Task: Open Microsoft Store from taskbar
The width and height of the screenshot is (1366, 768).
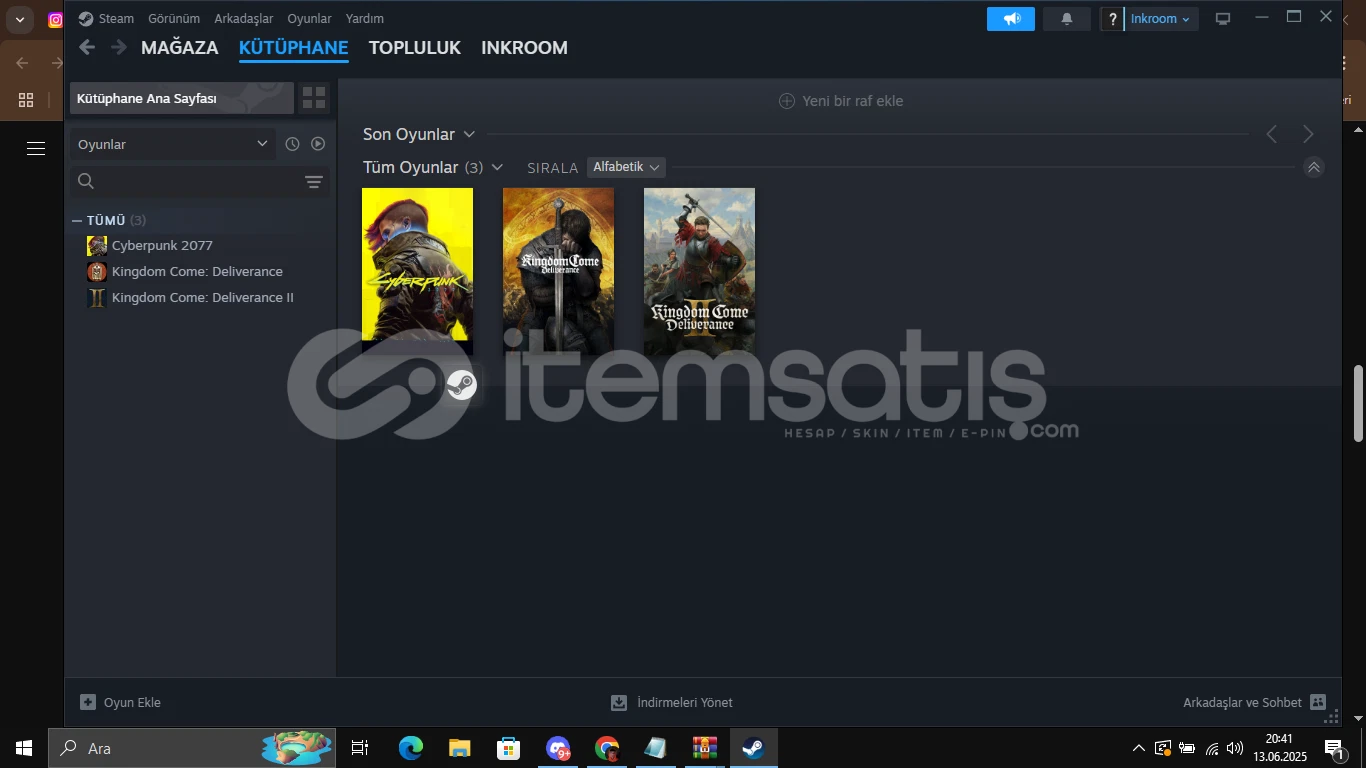Action: 509,748
